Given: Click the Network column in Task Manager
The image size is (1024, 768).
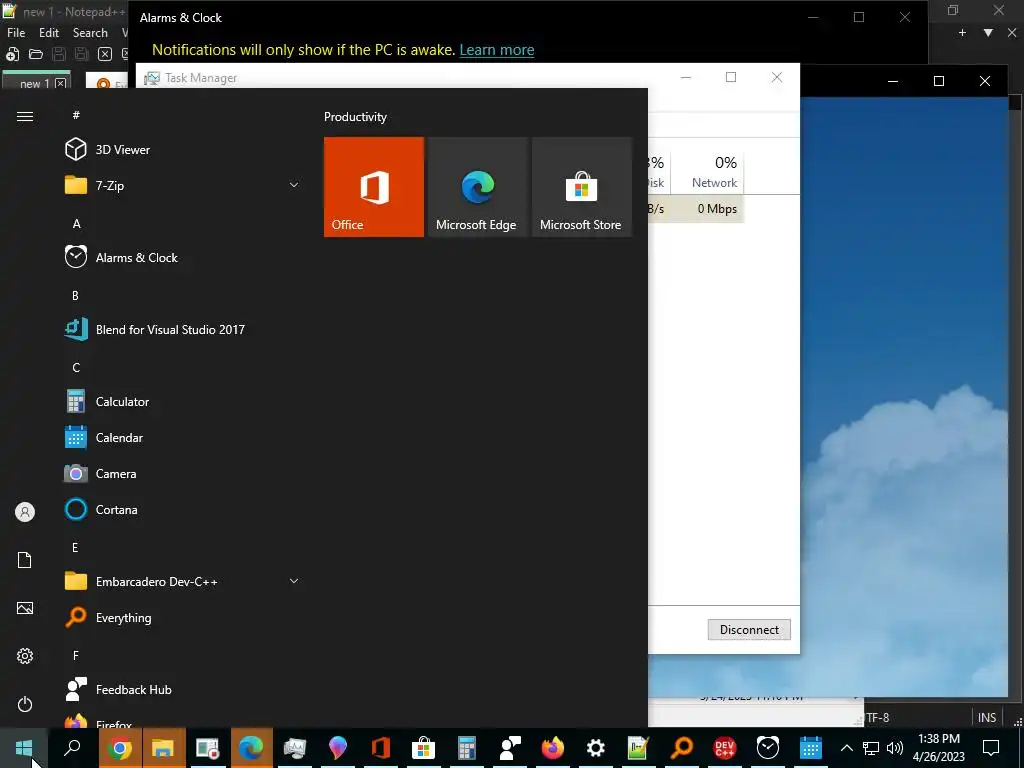Looking at the screenshot, I should (x=714, y=172).
